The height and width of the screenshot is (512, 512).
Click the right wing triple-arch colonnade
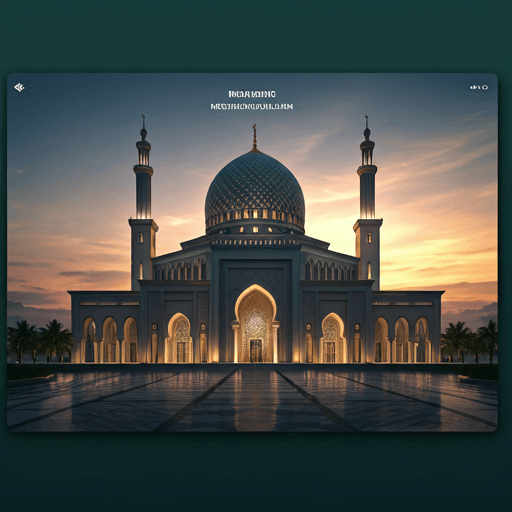402,339
